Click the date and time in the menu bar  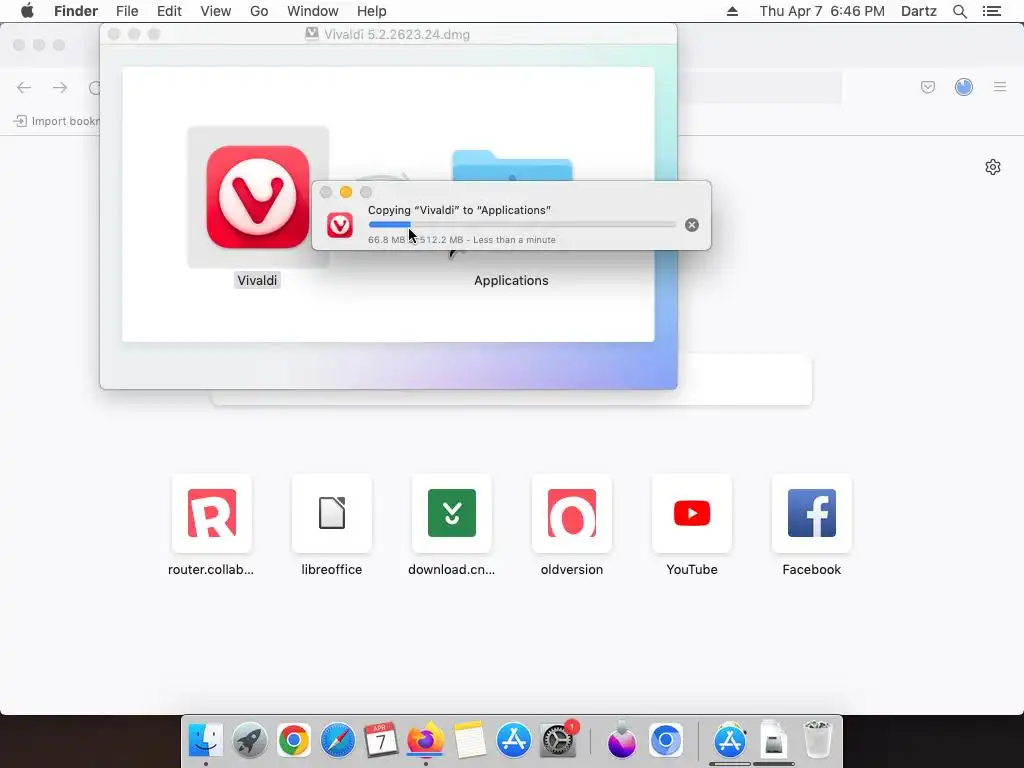click(x=822, y=11)
